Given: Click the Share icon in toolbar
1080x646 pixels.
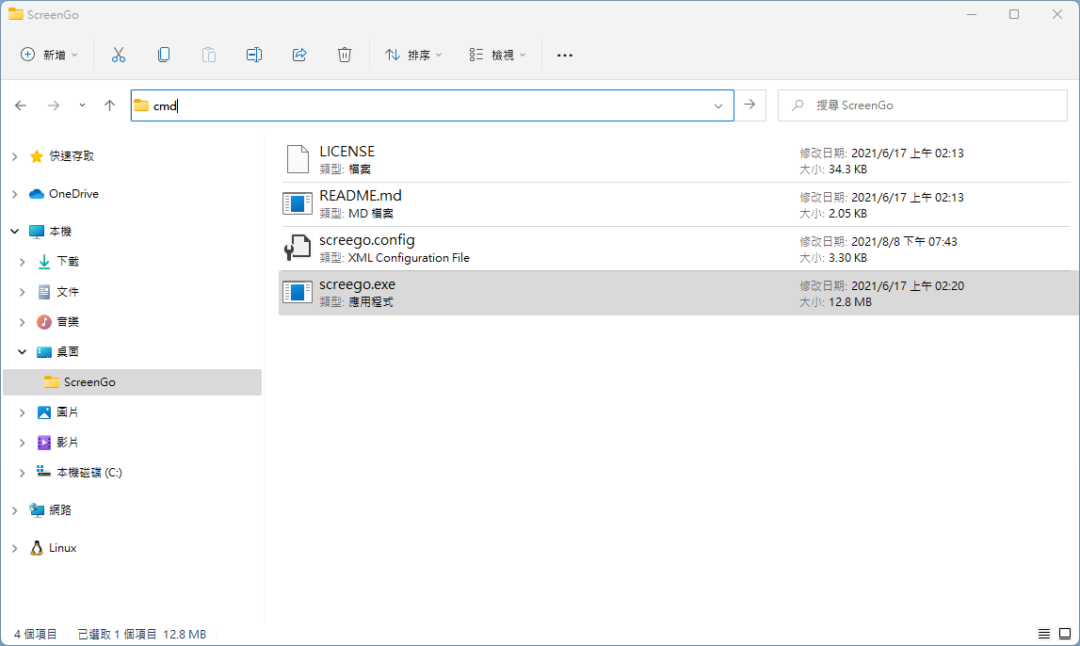Looking at the screenshot, I should click(x=300, y=55).
